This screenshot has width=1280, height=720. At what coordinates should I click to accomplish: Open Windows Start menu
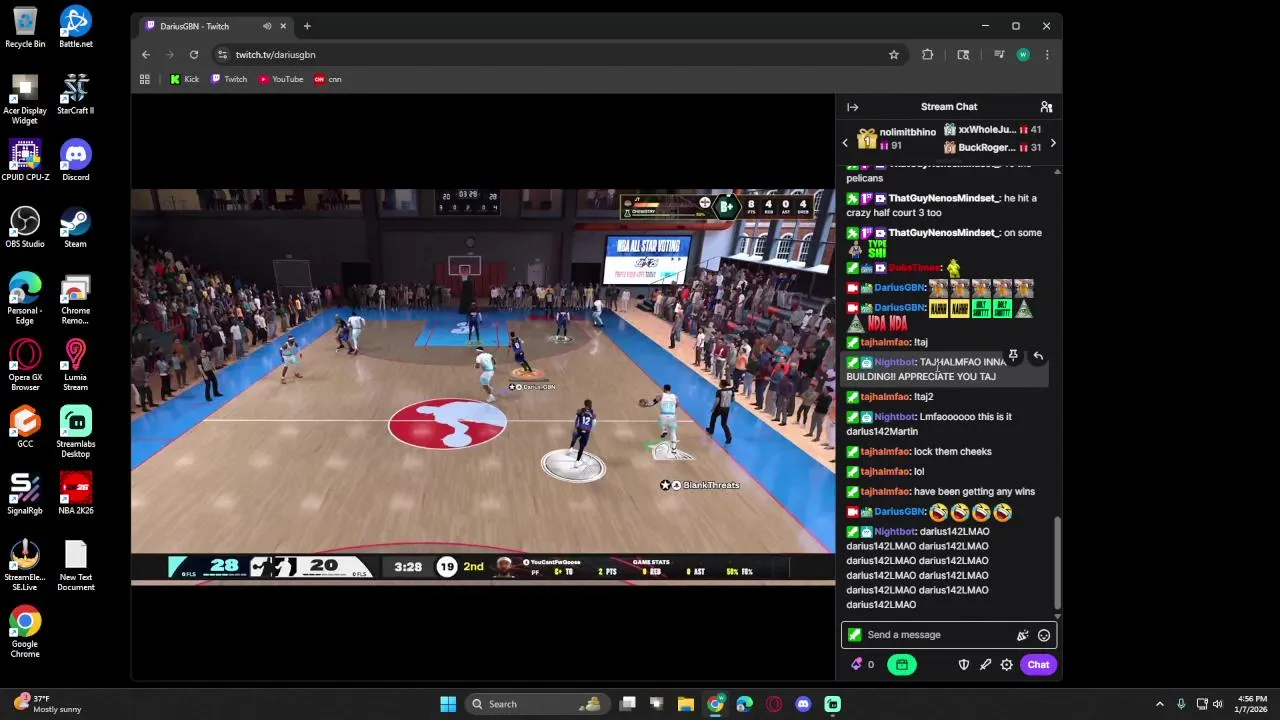click(448, 704)
